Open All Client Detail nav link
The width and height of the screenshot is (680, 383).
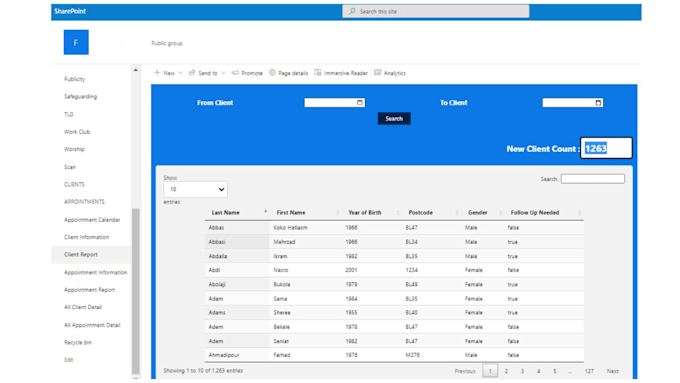(x=83, y=307)
